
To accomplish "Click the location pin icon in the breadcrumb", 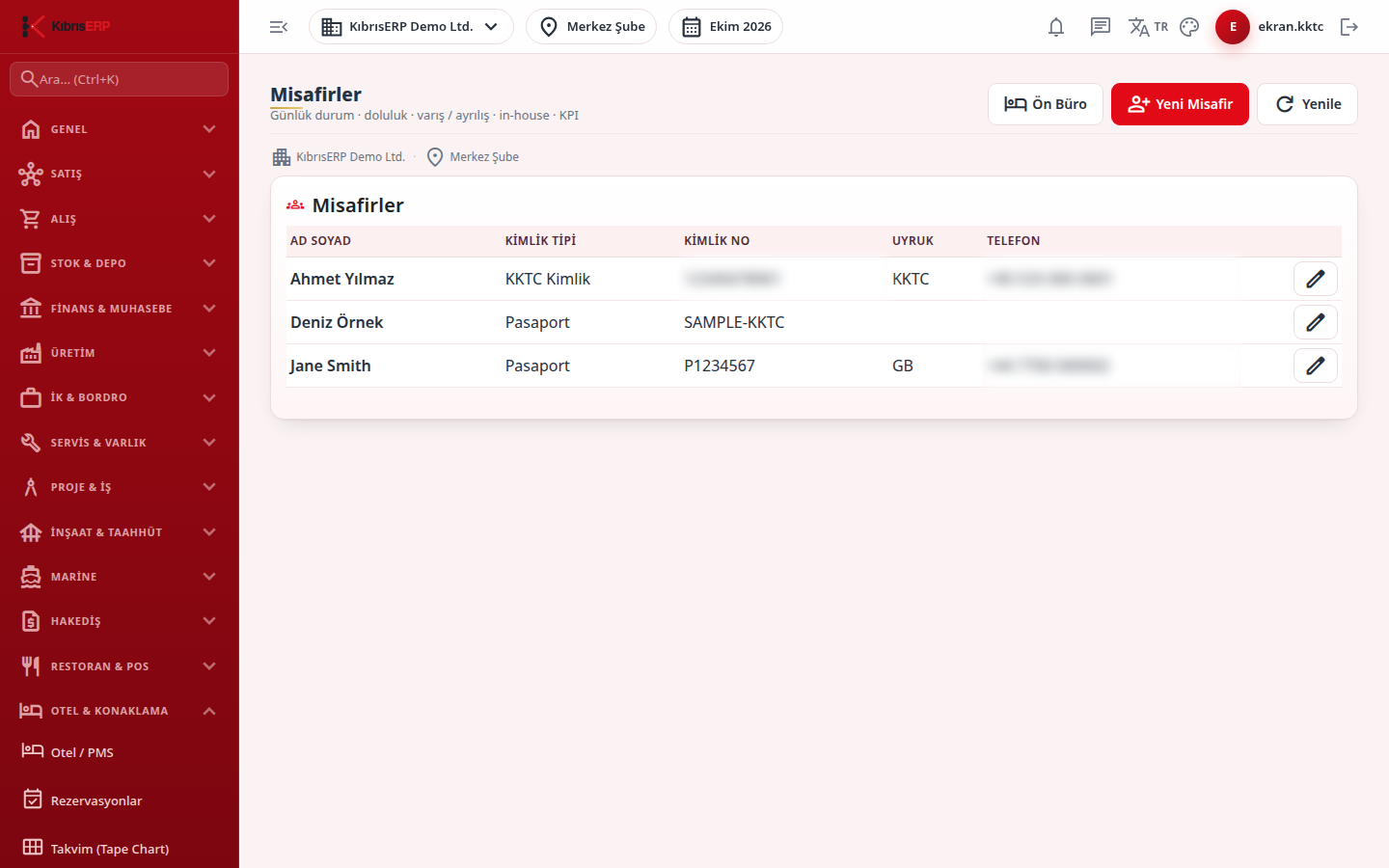I will (x=435, y=157).
